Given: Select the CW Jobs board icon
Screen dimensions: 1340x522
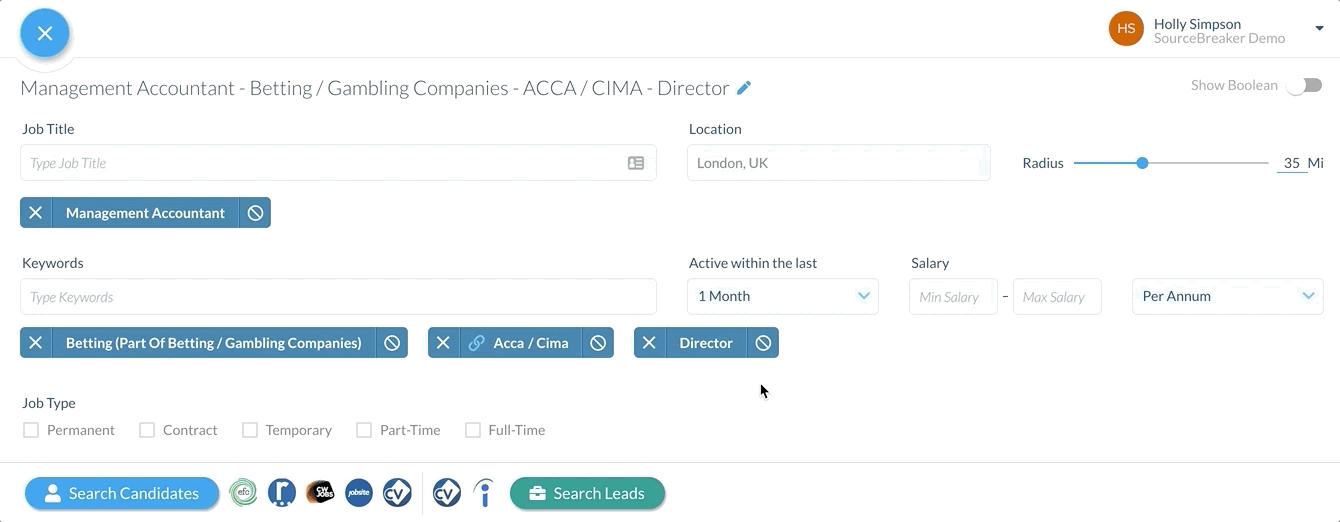Looking at the screenshot, I should pyautogui.click(x=320, y=493).
